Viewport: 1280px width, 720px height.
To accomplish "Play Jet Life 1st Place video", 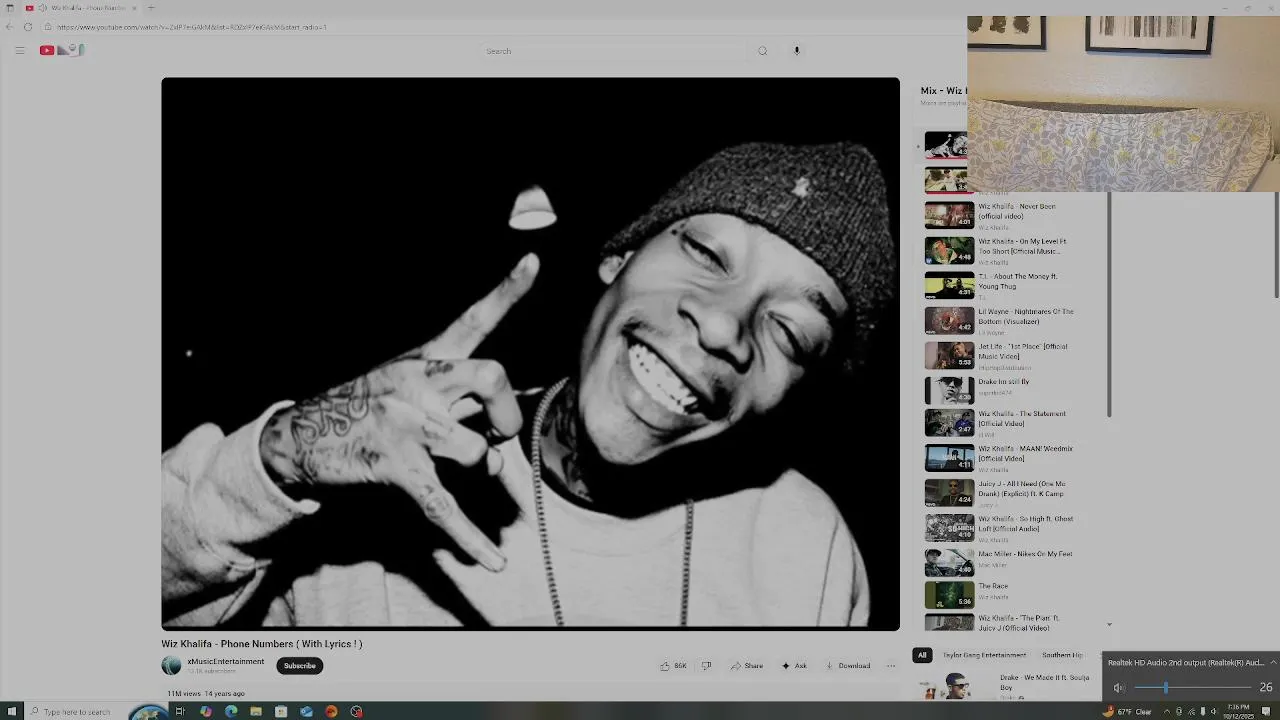I will pos(949,355).
